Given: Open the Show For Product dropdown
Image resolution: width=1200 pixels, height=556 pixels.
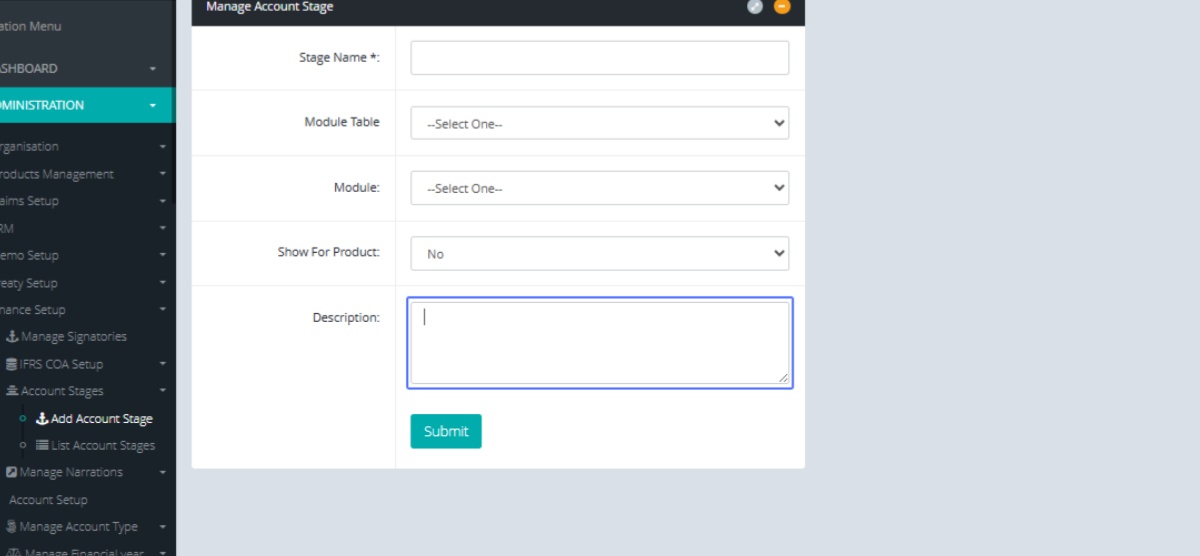Looking at the screenshot, I should pyautogui.click(x=599, y=254).
